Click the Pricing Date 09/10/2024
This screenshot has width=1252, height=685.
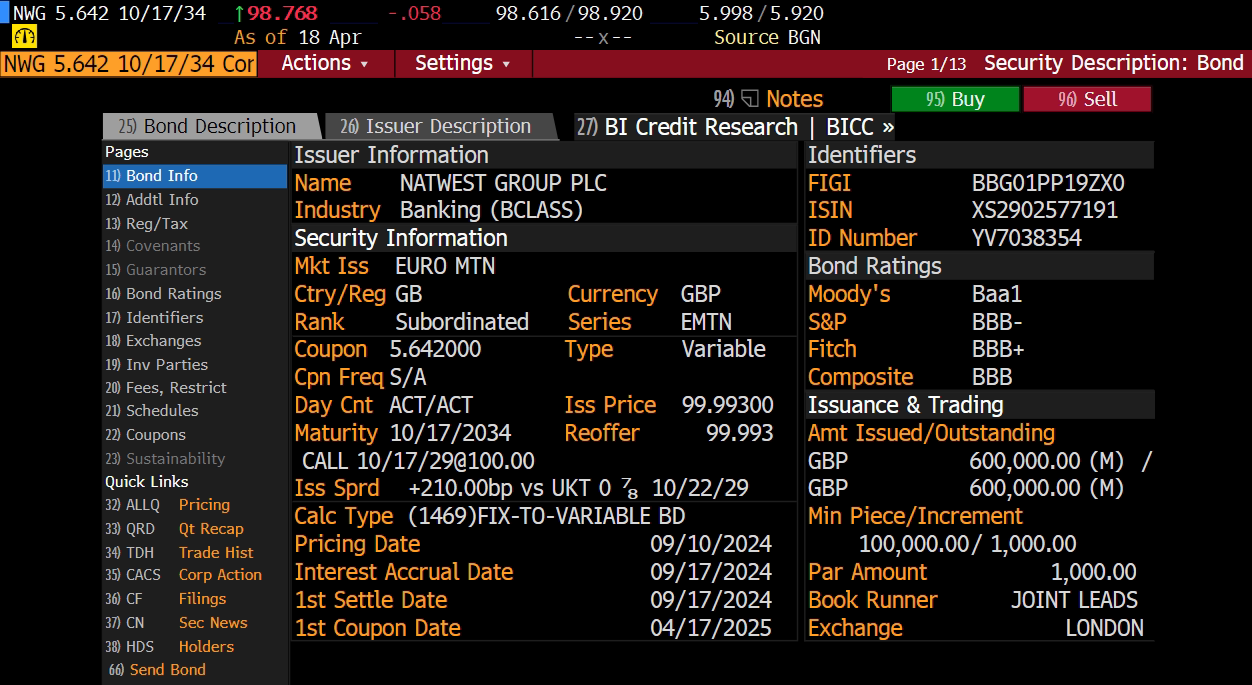point(711,544)
